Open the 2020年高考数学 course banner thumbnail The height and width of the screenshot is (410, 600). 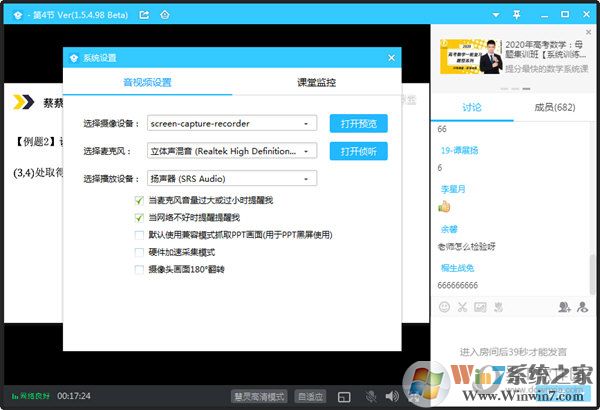pyautogui.click(x=471, y=57)
